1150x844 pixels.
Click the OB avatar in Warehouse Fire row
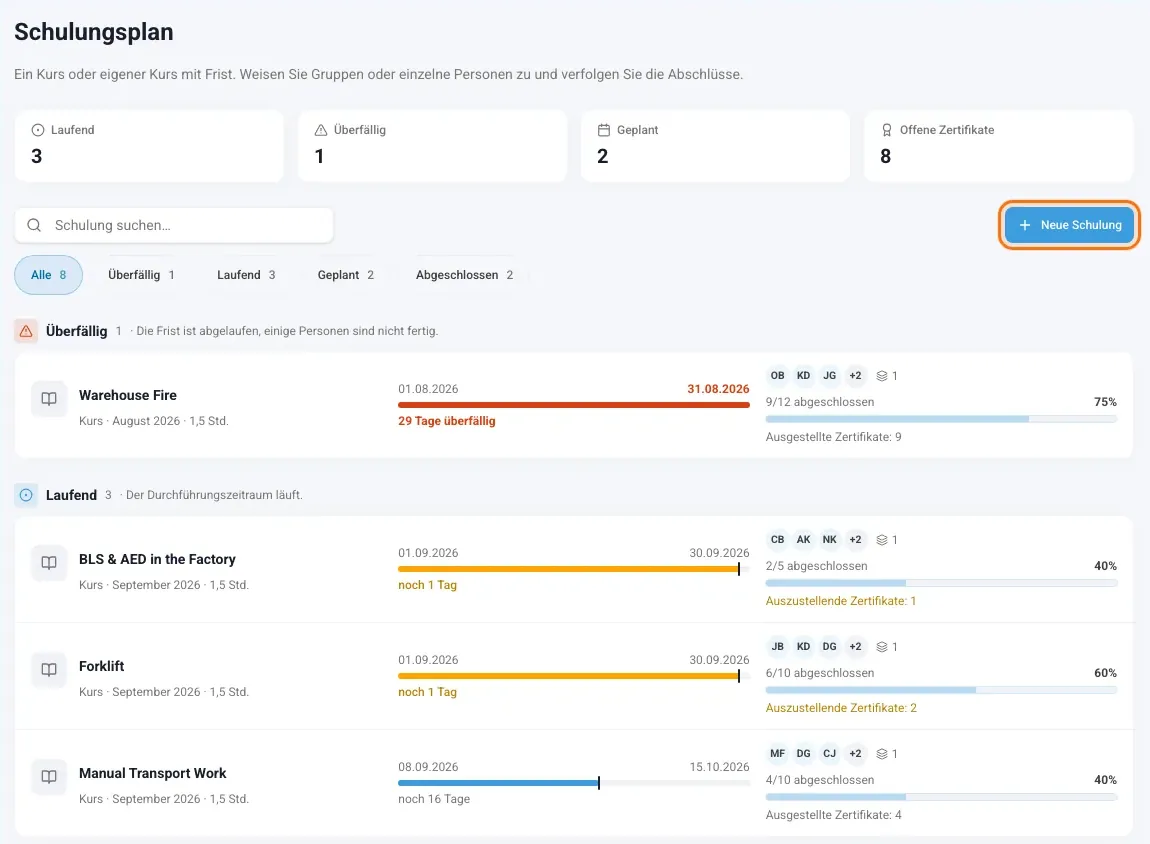click(x=777, y=376)
